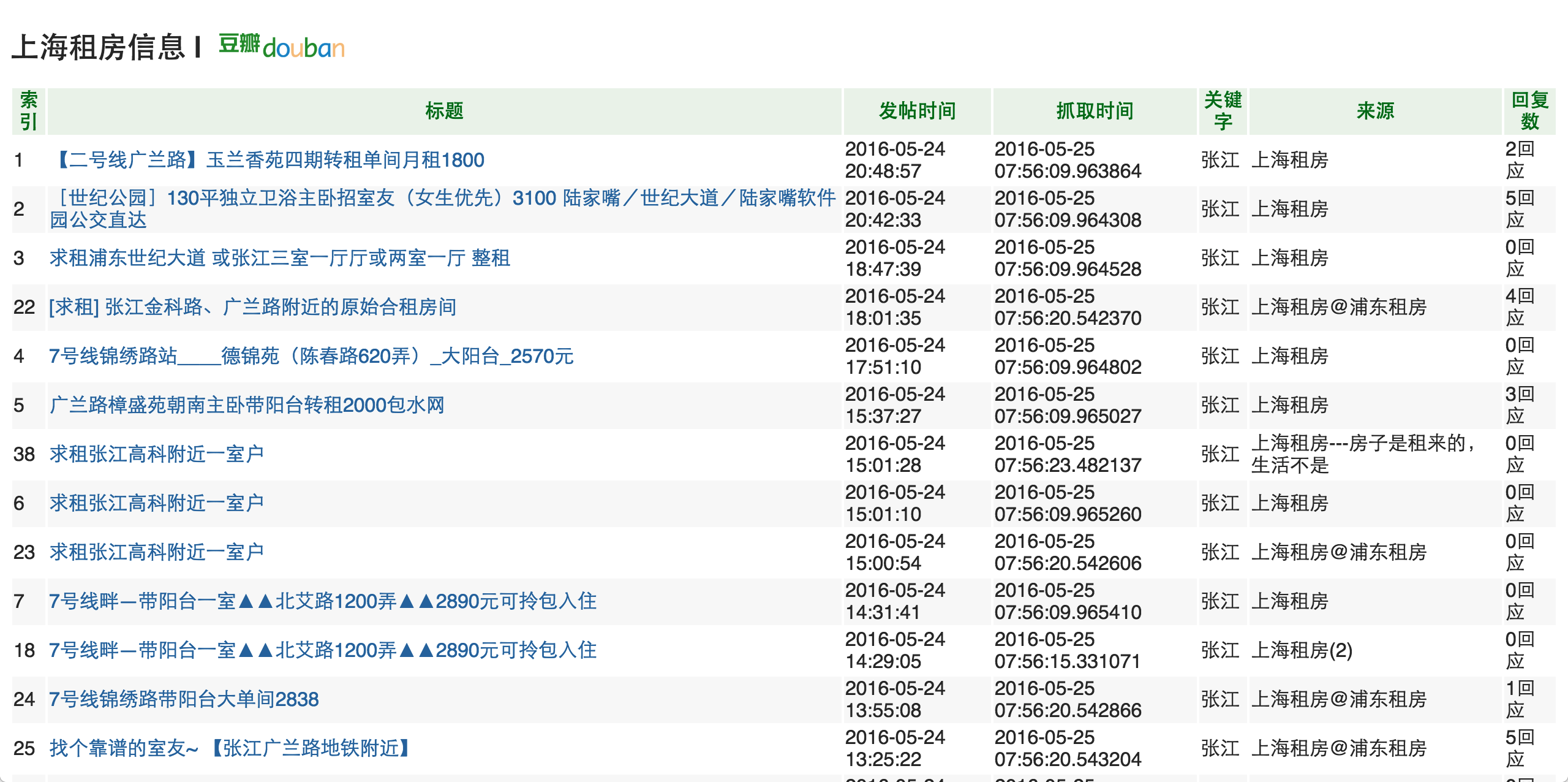
Task: Click the 发帖时间 column header
Action: tap(917, 111)
